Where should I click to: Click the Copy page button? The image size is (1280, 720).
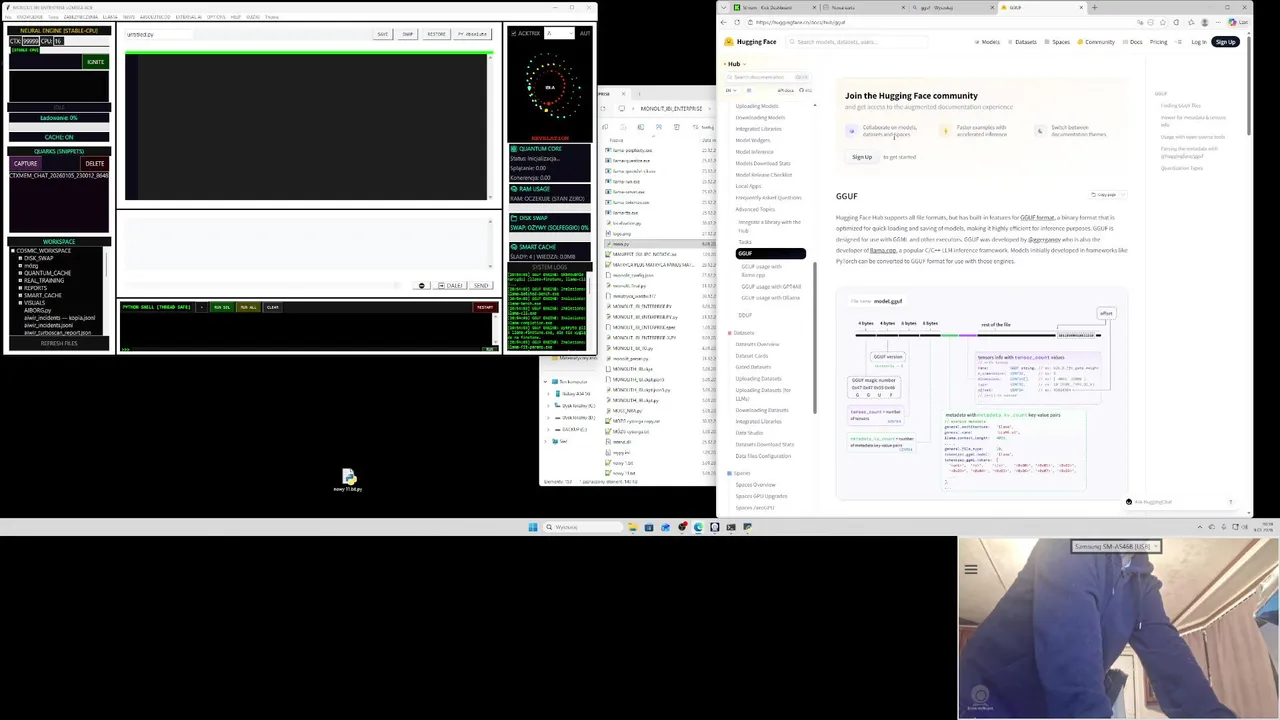(1105, 195)
